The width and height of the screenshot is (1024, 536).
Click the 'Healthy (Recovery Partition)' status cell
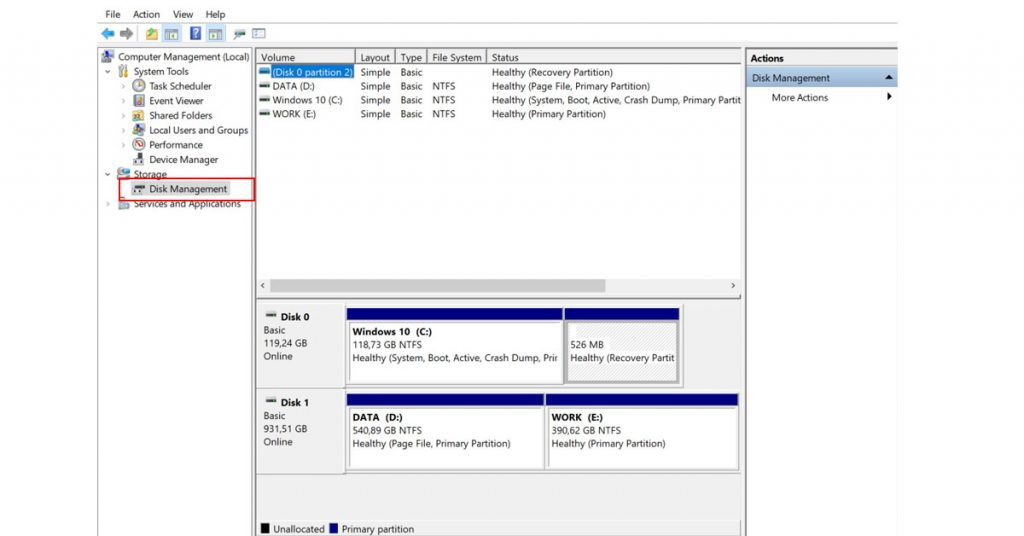(552, 72)
